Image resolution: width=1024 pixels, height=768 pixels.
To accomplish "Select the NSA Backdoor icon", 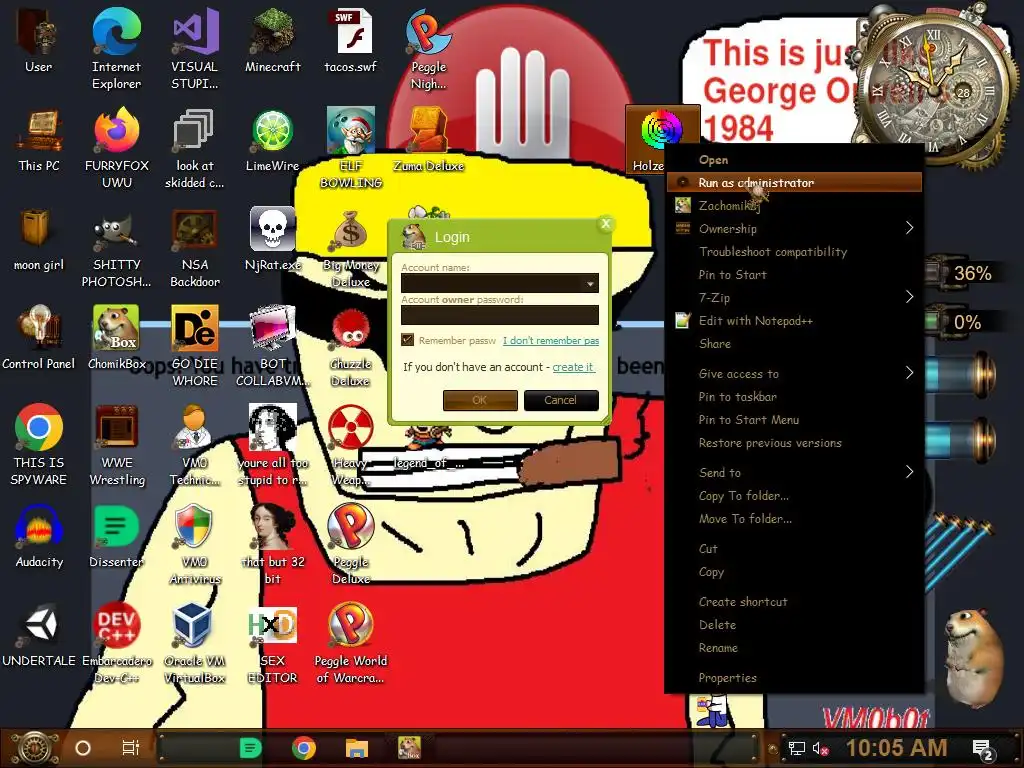I will click(195, 247).
